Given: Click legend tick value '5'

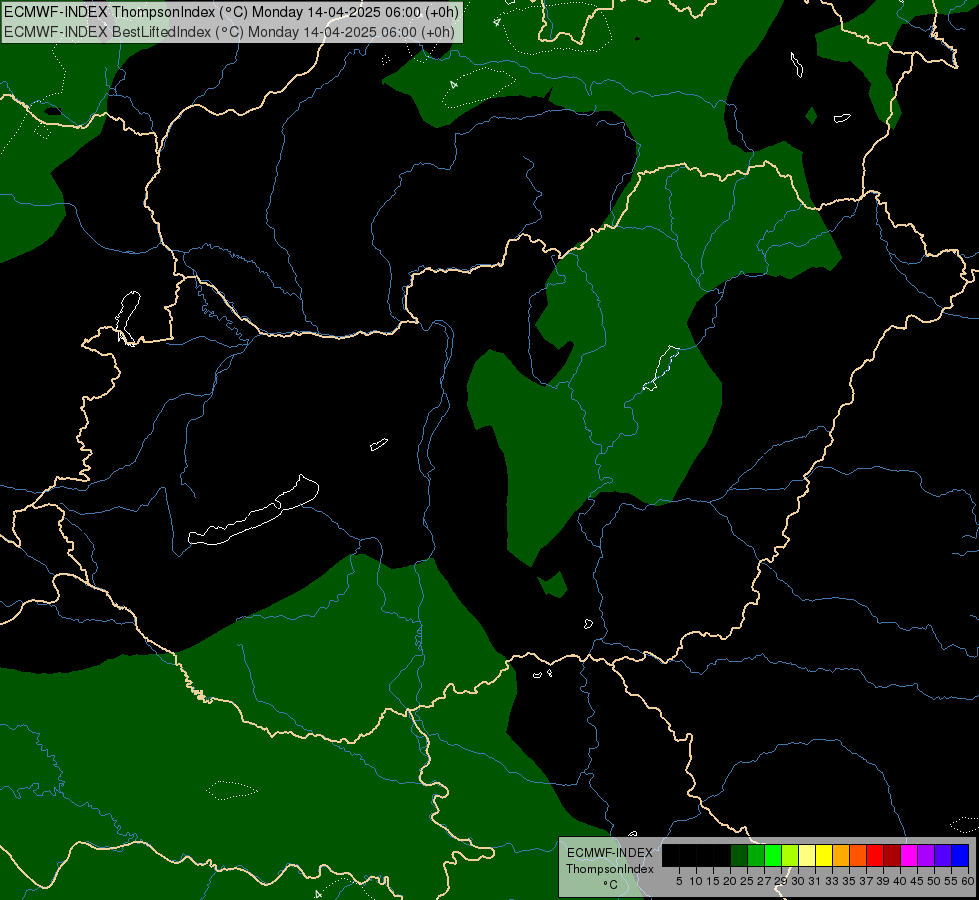Looking at the screenshot, I should 679,881.
